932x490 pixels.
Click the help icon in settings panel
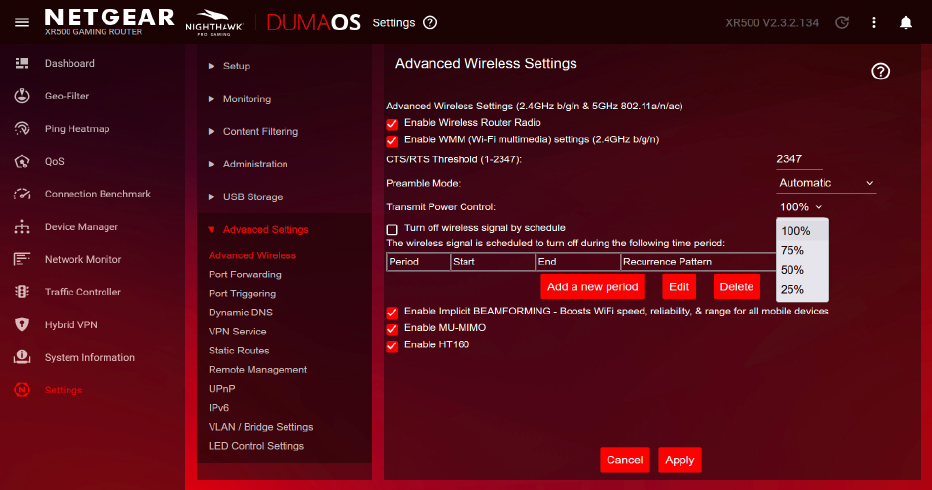(880, 71)
